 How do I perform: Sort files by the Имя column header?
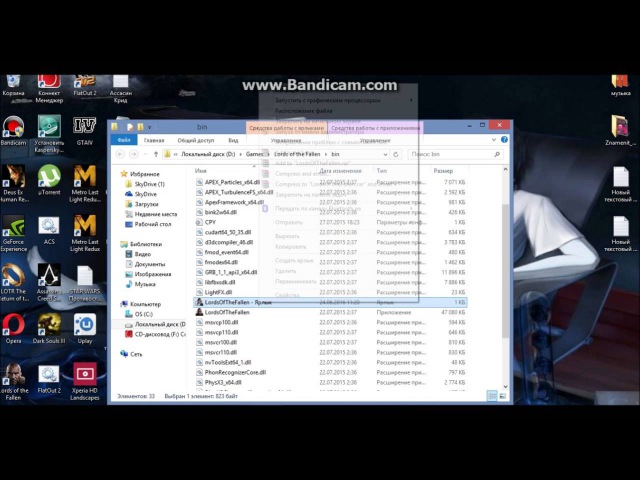201,171
